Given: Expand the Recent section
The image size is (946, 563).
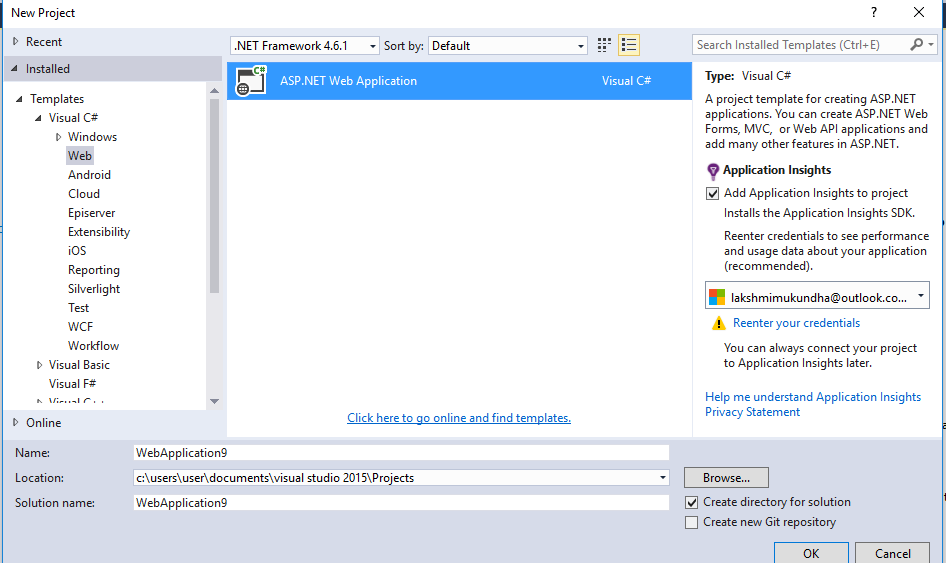Looking at the screenshot, I should click(x=16, y=41).
